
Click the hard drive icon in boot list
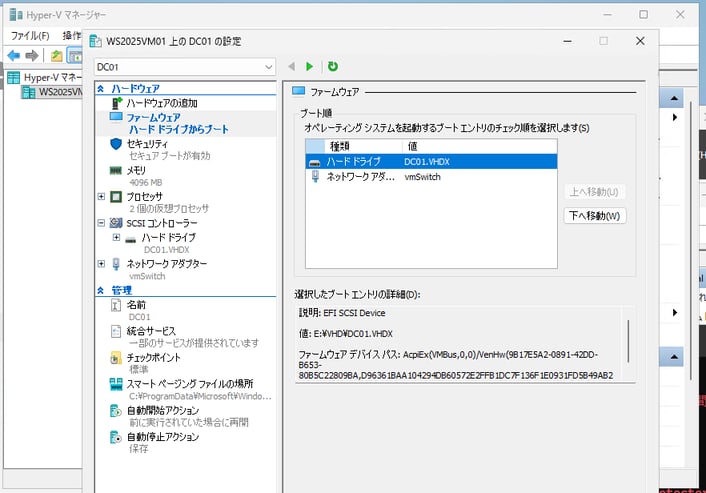click(315, 163)
